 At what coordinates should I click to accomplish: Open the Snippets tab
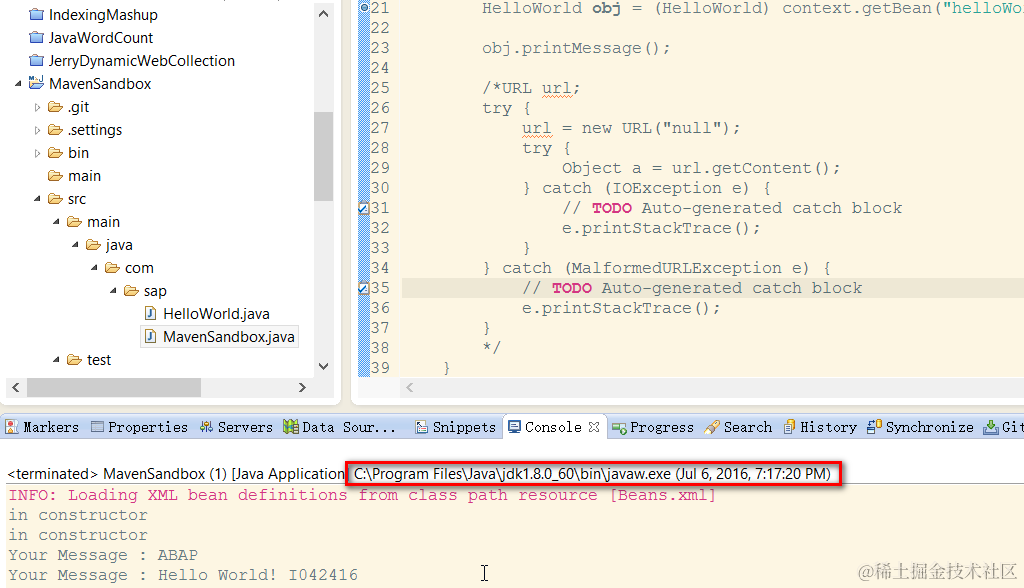[x=456, y=427]
